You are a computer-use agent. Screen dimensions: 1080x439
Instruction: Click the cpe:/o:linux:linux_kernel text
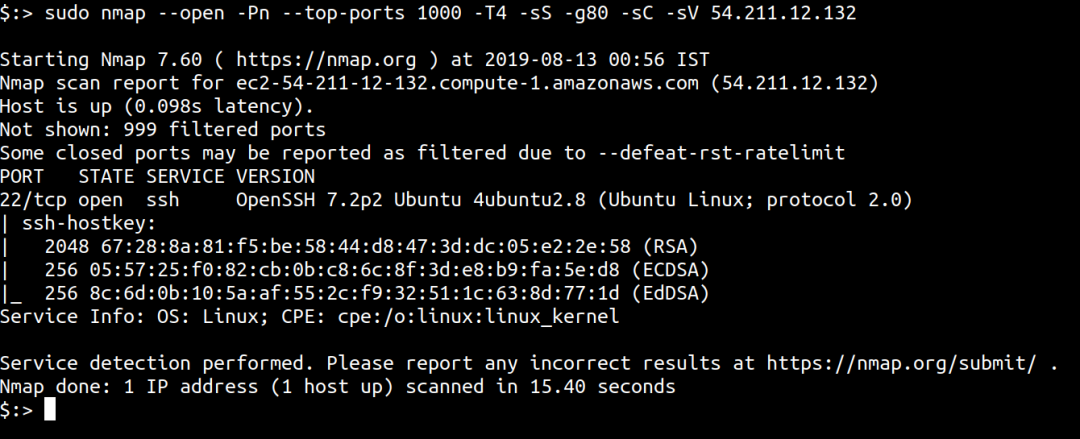click(x=478, y=317)
